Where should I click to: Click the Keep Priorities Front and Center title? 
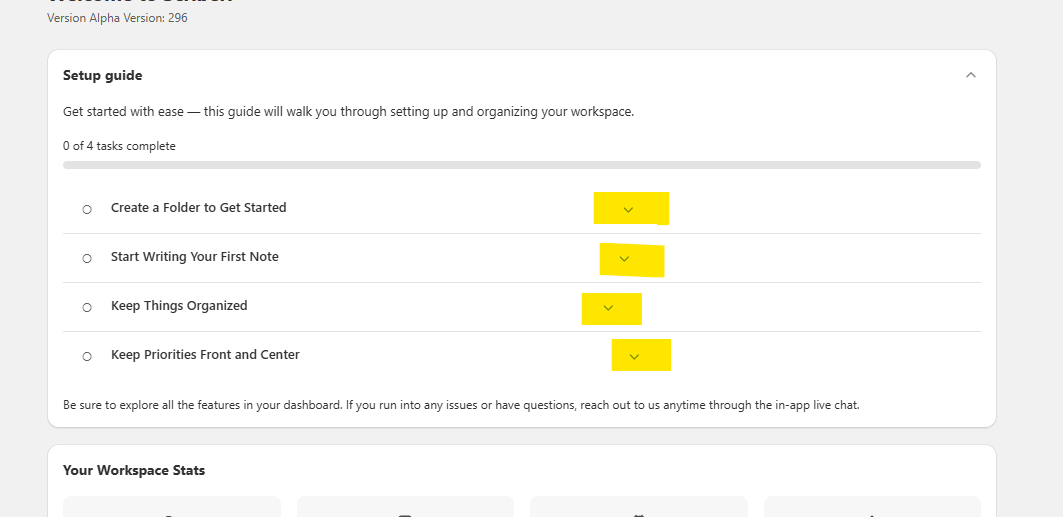click(205, 355)
